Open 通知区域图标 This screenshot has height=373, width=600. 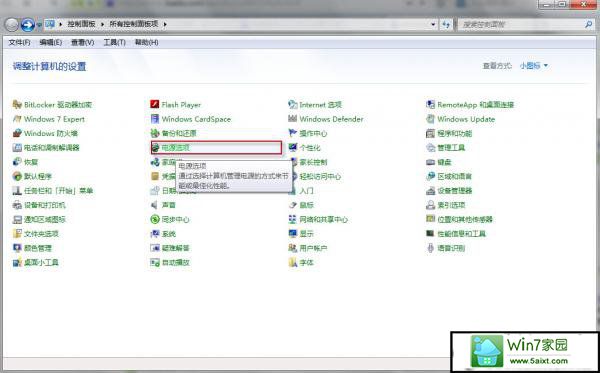[39, 220]
